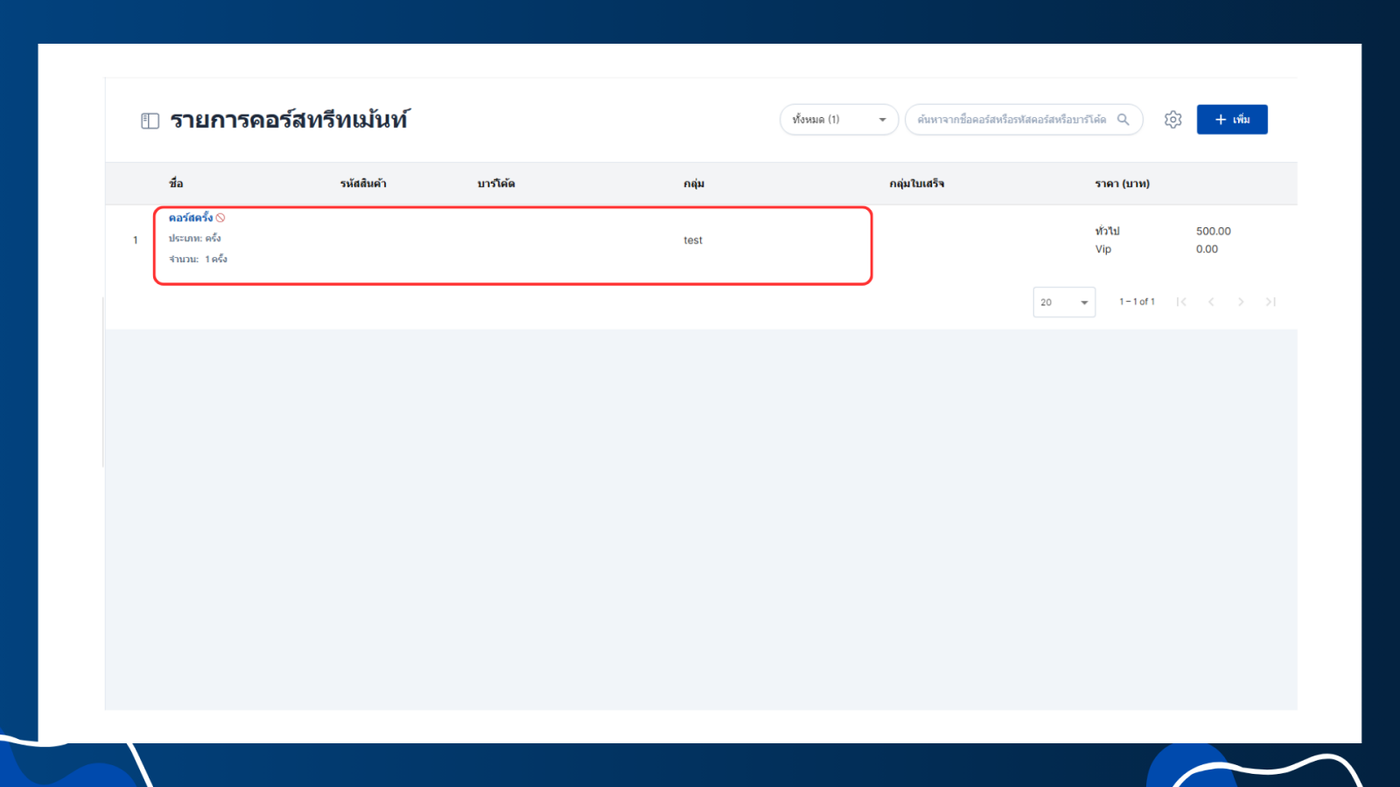1400x787 pixels.
Task: Click the magnifier search icon
Action: pyautogui.click(x=1123, y=120)
